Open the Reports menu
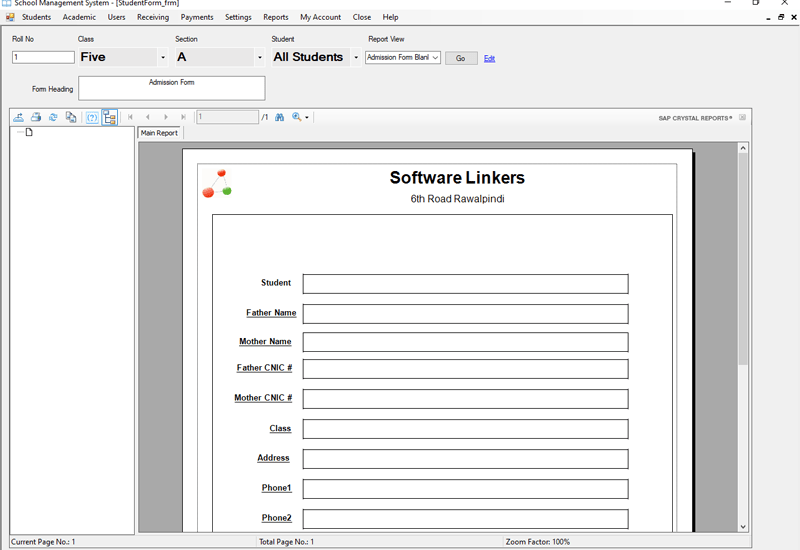The height and width of the screenshot is (550, 800). pyautogui.click(x=276, y=17)
